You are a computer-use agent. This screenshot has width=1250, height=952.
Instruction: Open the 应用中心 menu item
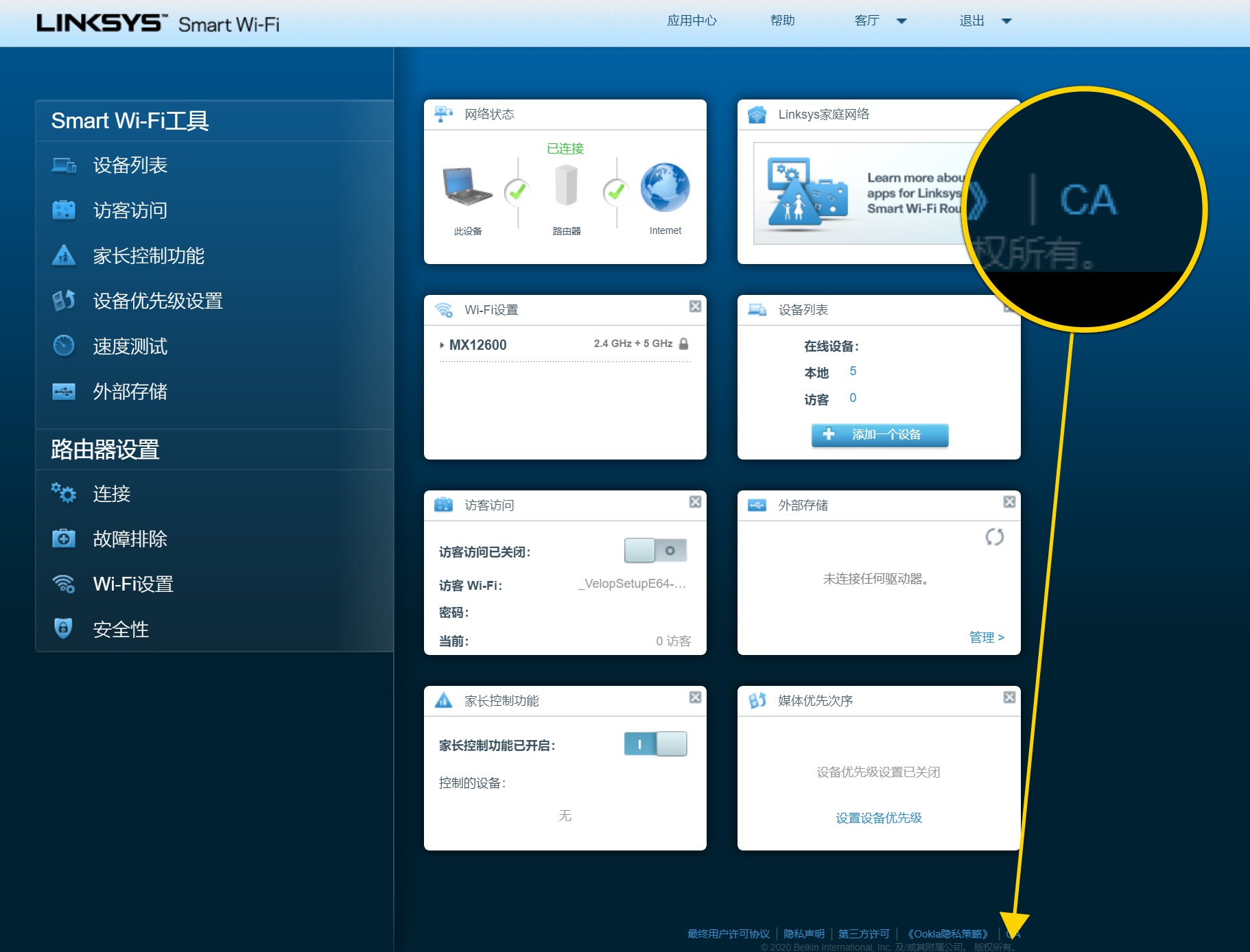[x=692, y=21]
